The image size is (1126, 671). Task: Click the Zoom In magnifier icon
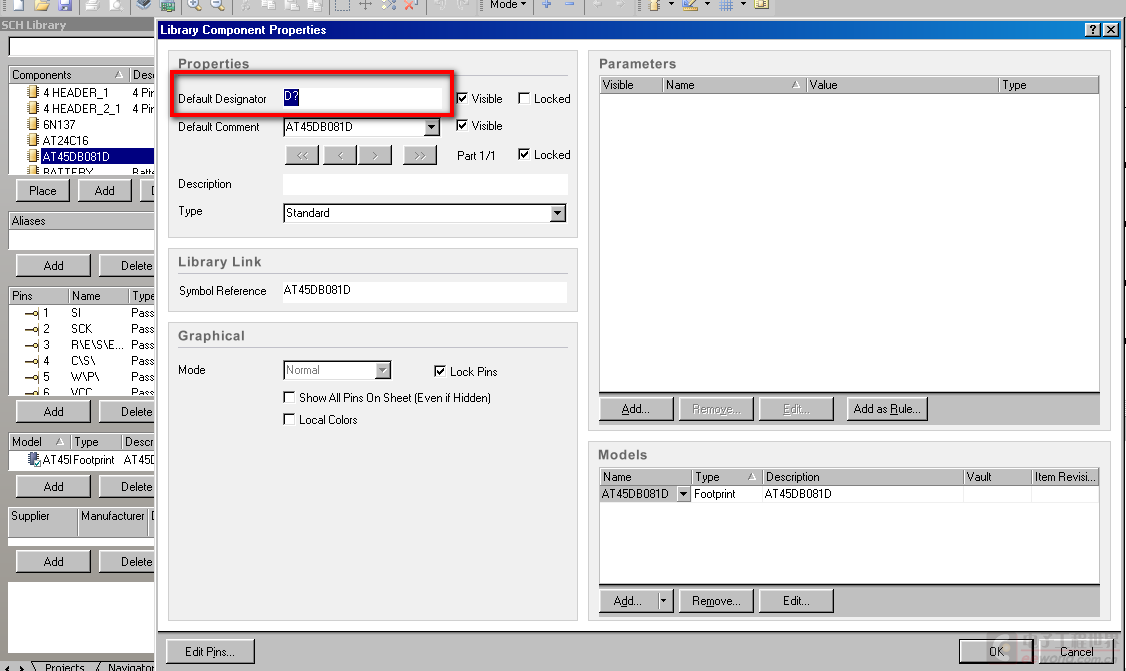coord(194,4)
